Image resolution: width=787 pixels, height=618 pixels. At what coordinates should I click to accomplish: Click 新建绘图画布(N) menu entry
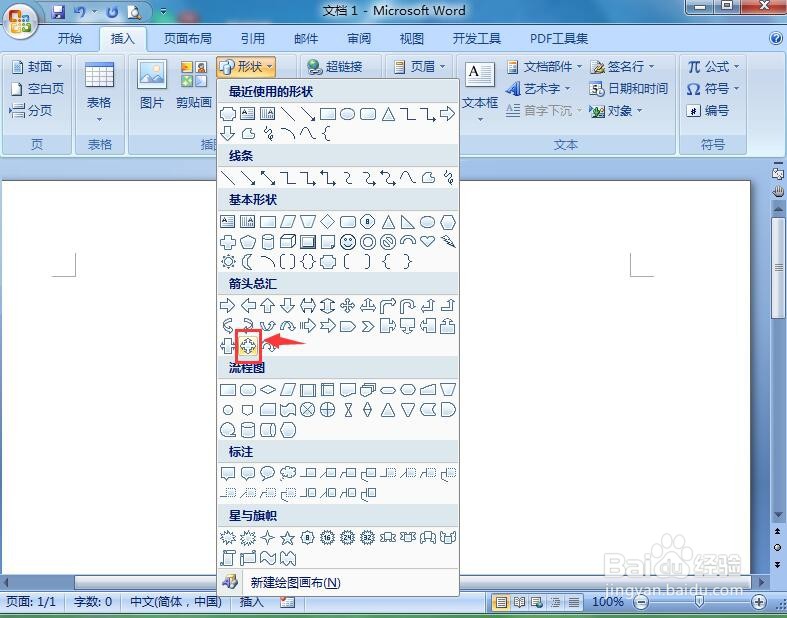[338, 582]
